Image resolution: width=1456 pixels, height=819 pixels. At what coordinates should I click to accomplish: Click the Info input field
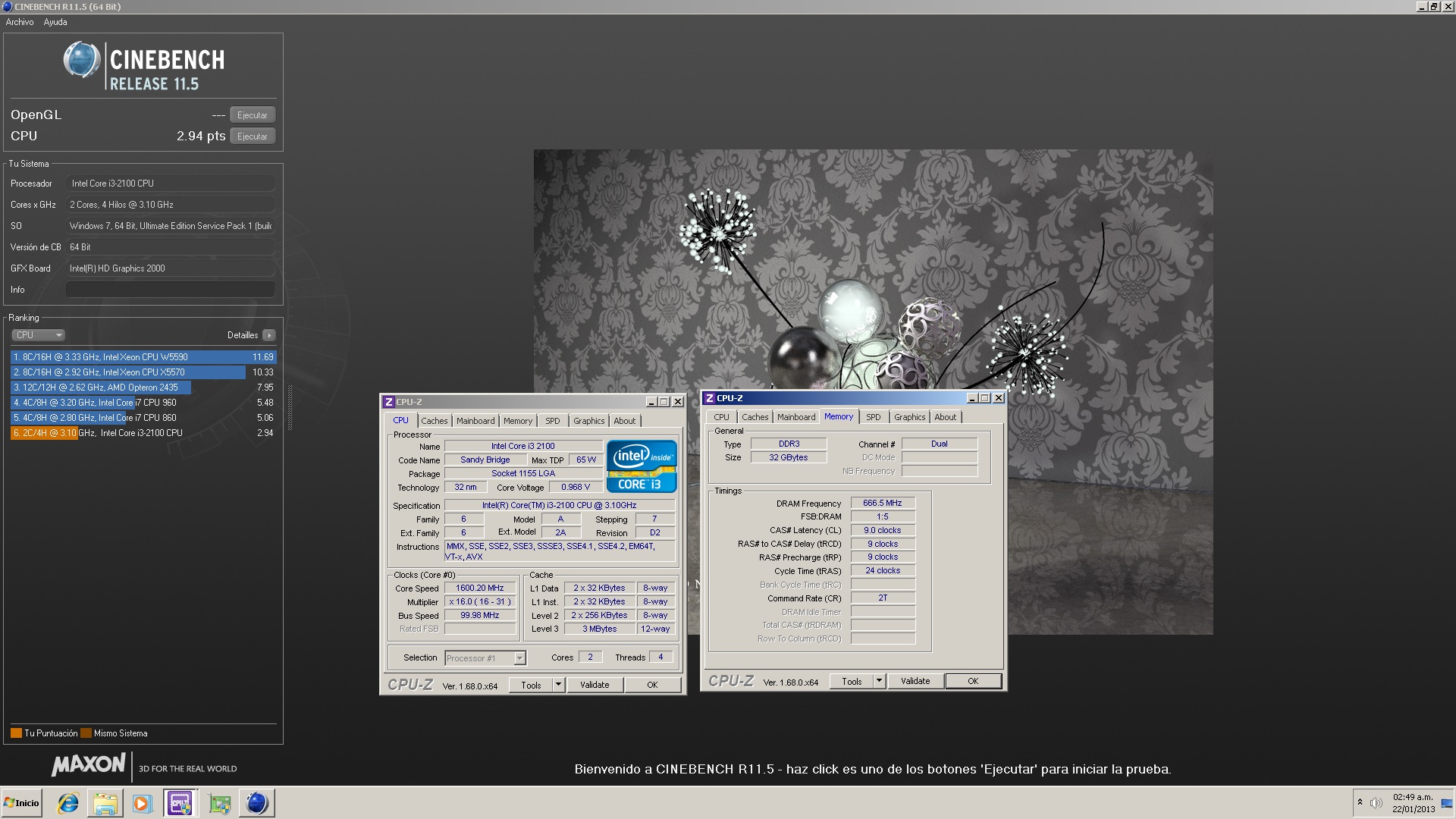click(x=171, y=290)
